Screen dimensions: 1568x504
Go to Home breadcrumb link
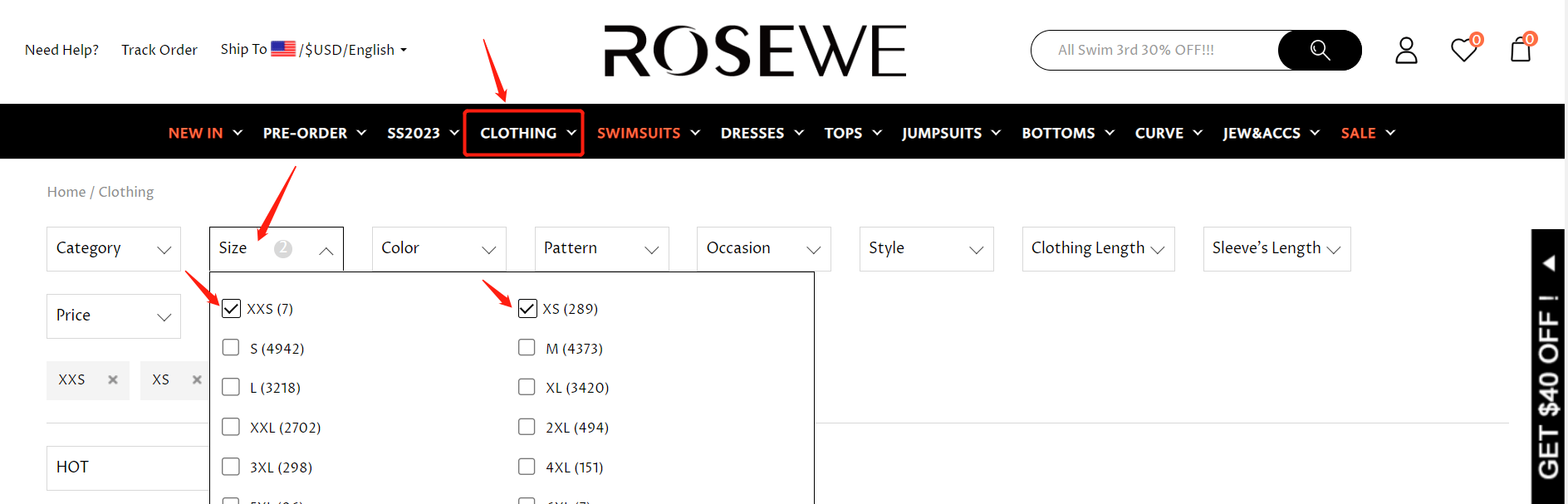tap(66, 192)
